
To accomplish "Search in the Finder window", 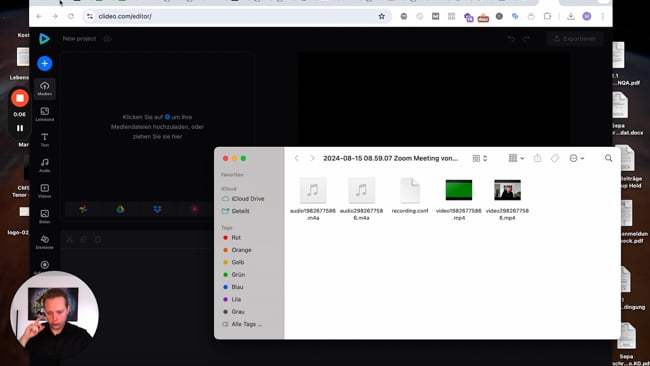I will click(x=608, y=158).
